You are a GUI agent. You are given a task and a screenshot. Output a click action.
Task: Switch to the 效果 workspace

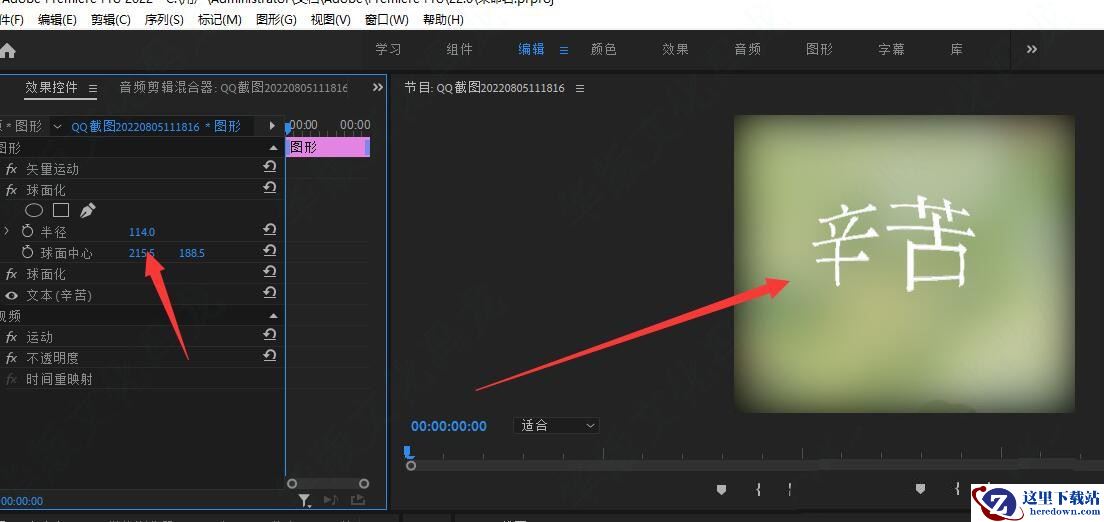[675, 49]
